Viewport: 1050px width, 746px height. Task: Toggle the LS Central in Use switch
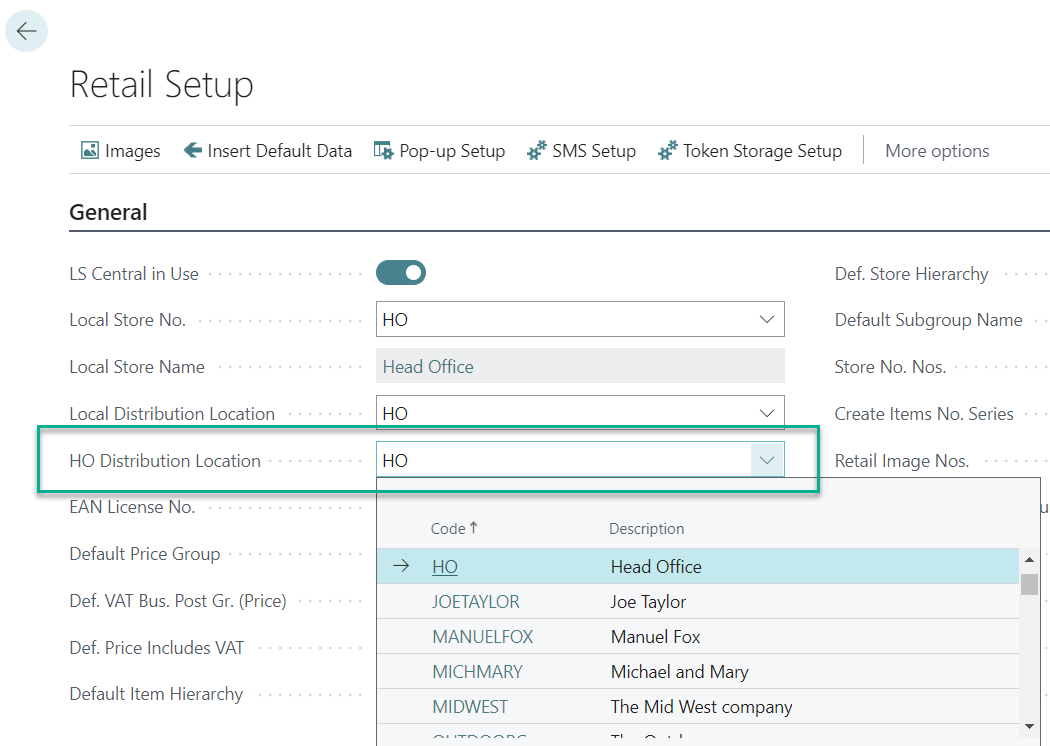click(401, 273)
